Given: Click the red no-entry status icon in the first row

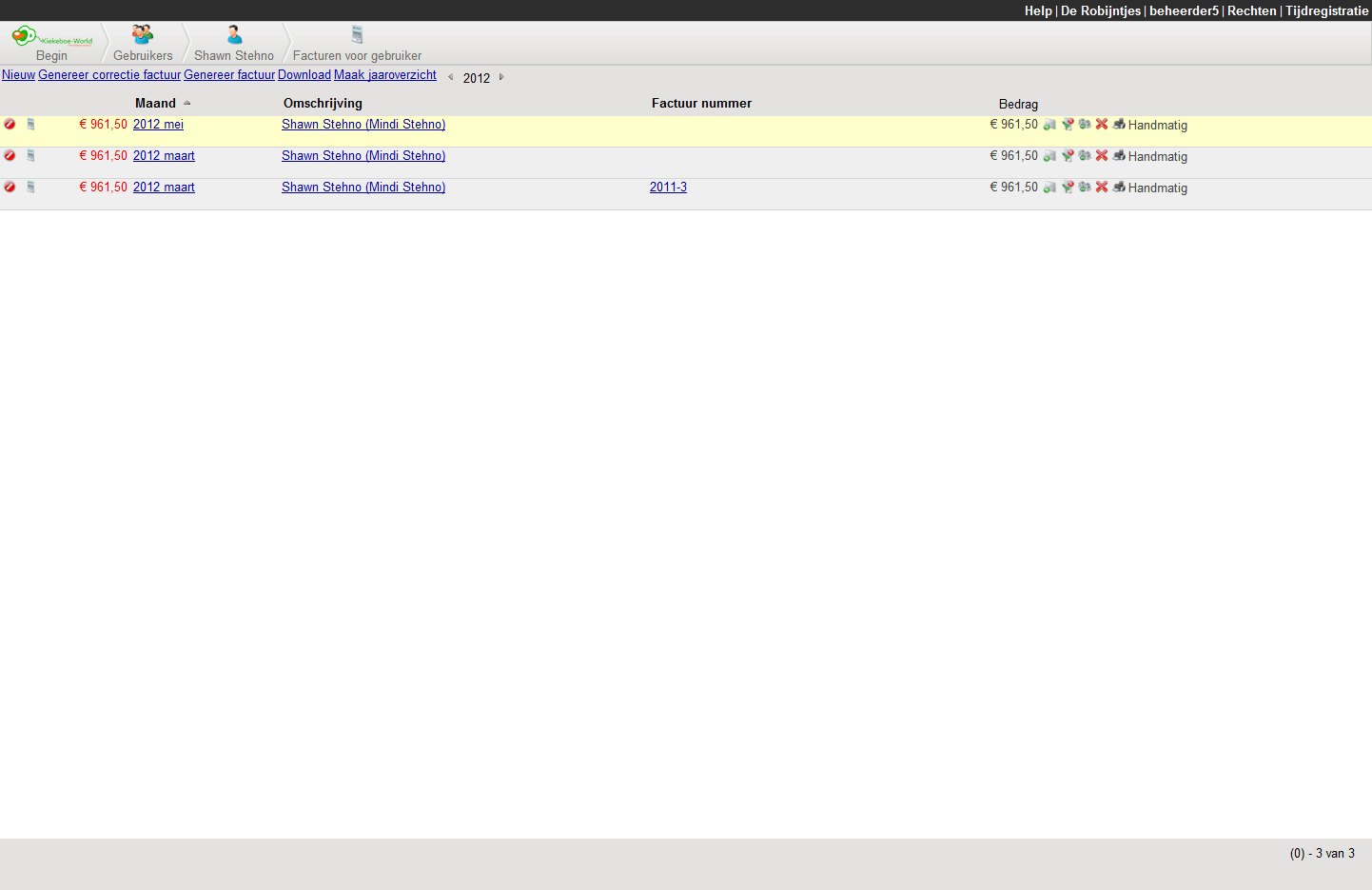Looking at the screenshot, I should click(x=10, y=124).
